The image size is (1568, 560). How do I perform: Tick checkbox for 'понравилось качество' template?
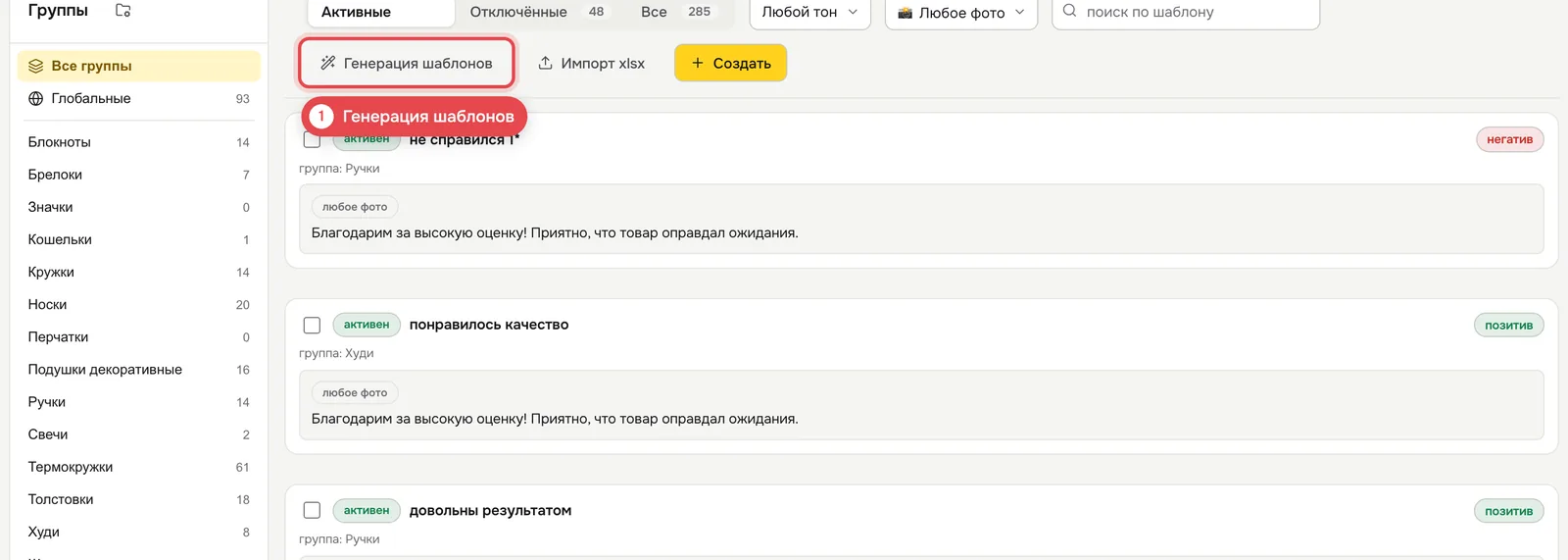pos(312,325)
